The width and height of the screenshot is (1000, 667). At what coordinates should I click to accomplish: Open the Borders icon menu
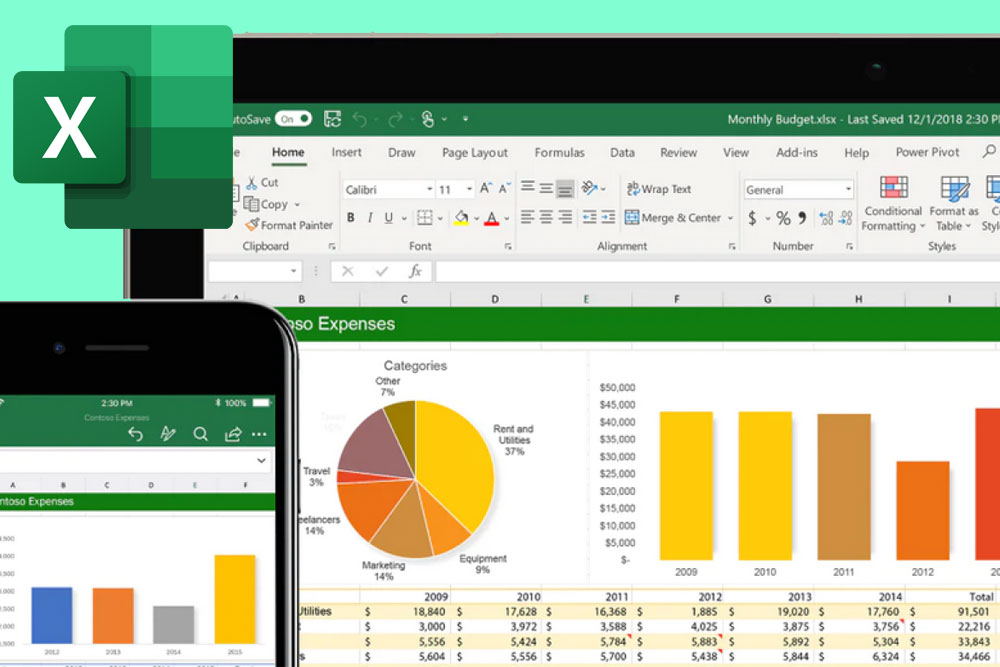425,217
